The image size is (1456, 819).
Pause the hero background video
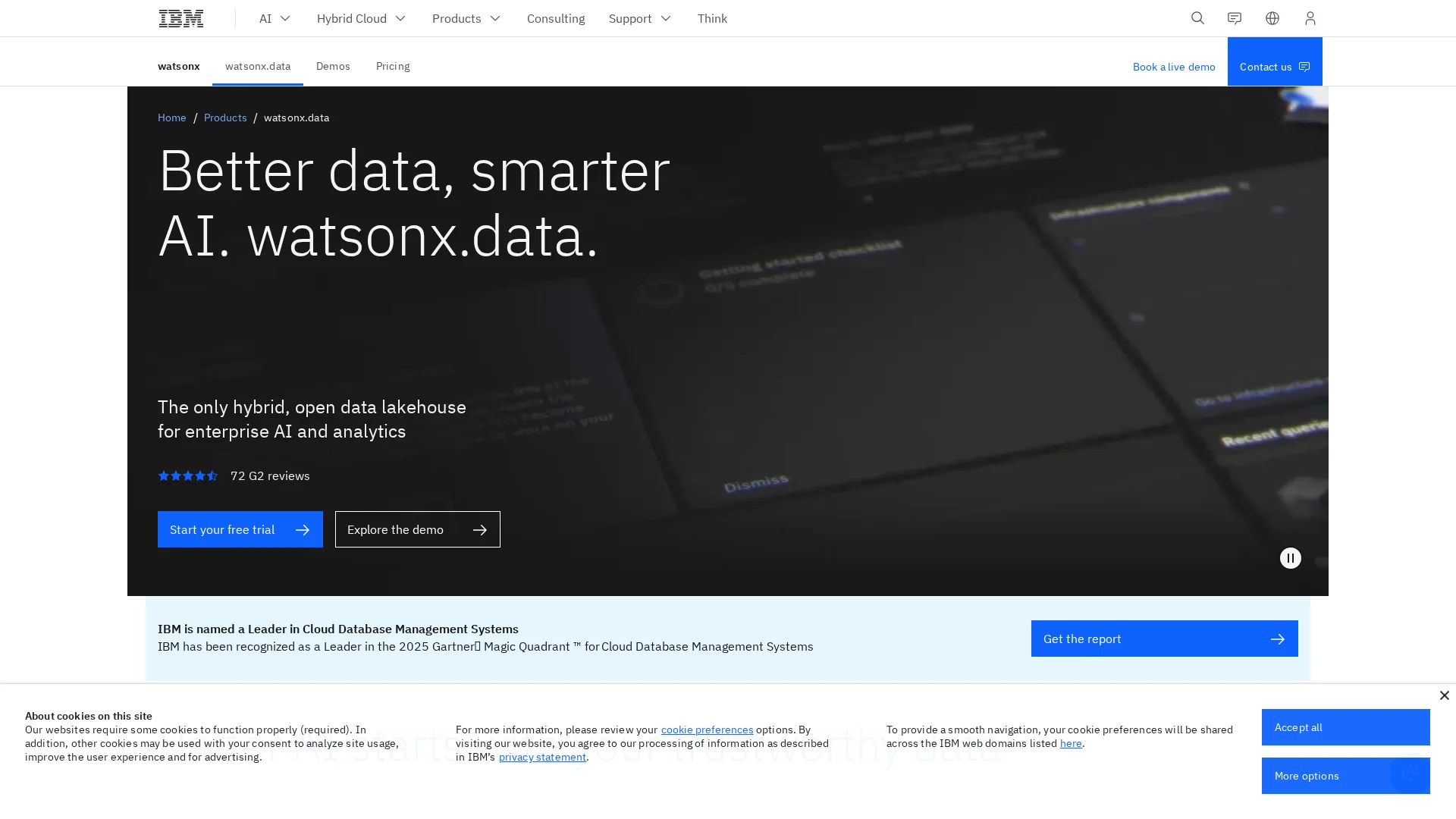click(1290, 558)
